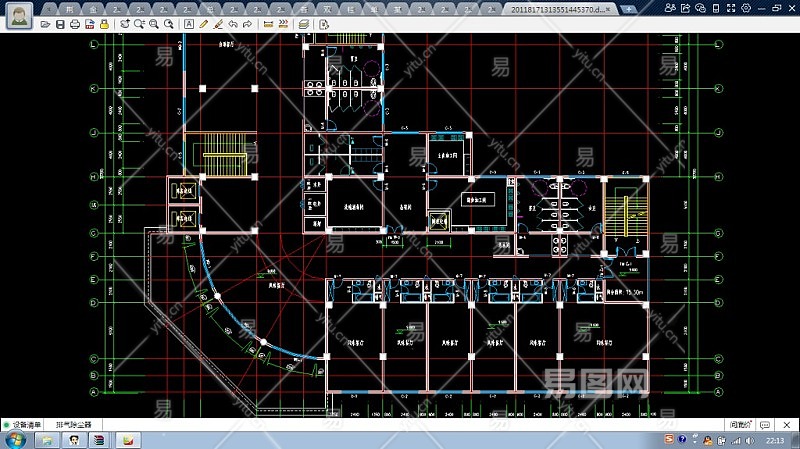Open the WeChat chat icon
Image resolution: width=800 pixels, height=449 pixels.
(x=701, y=8)
